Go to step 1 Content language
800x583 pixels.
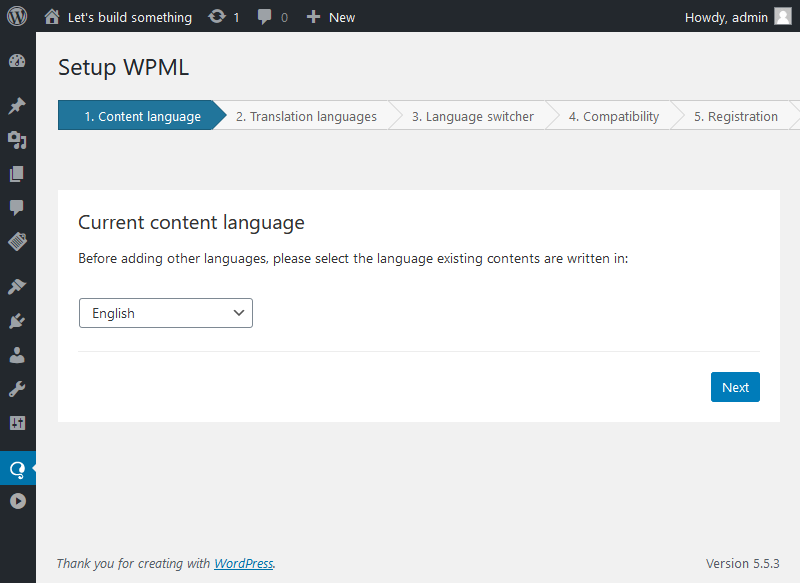coord(142,115)
